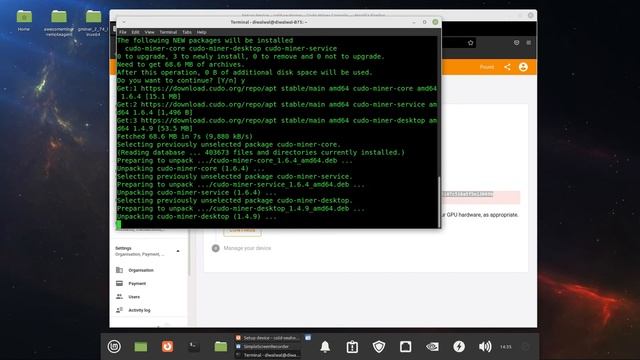Screen dimensions: 640x360
Task: Click the Users people icon
Action: coord(119,297)
